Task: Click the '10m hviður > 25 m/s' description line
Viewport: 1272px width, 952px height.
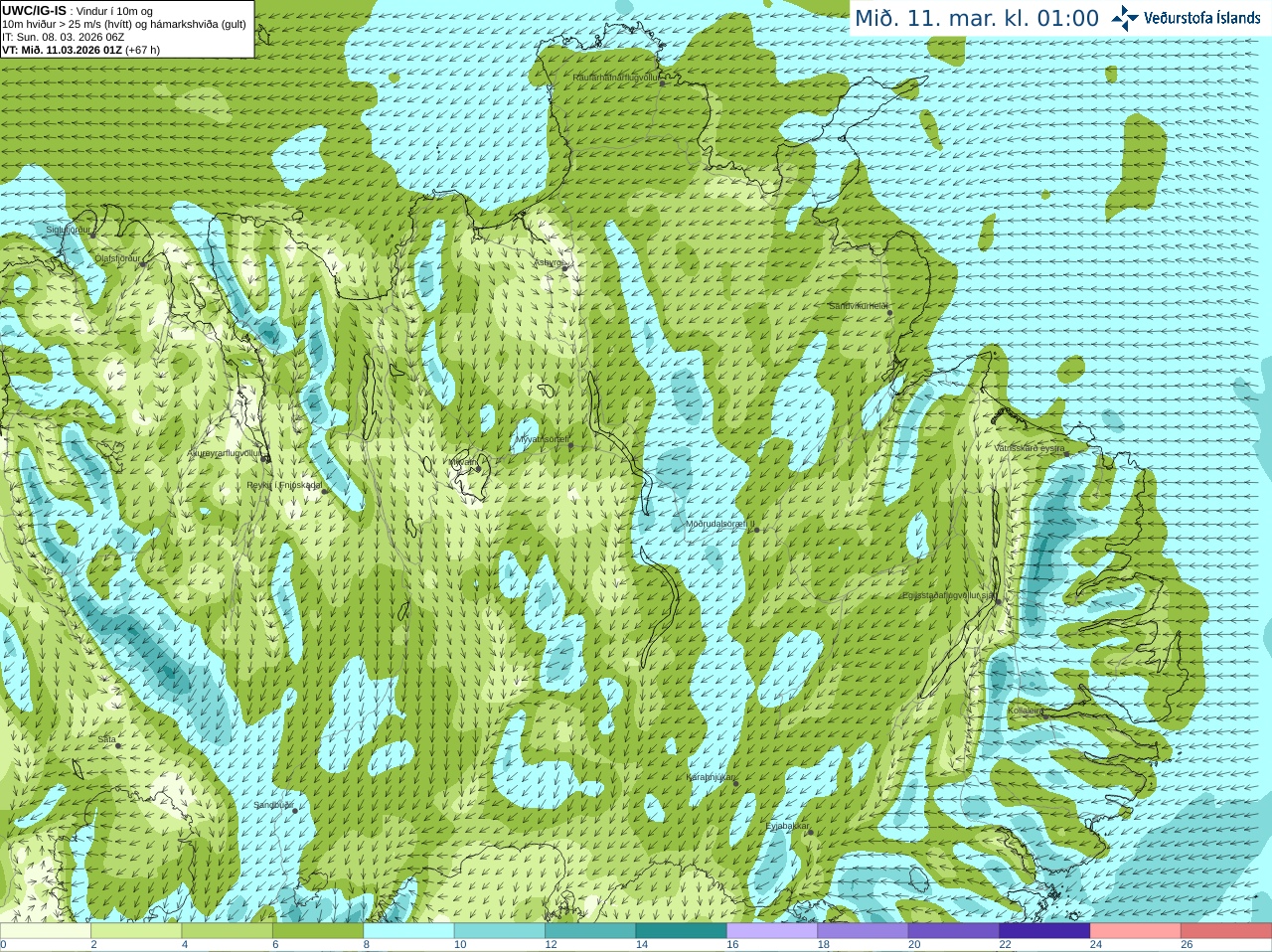Action: pos(124,24)
